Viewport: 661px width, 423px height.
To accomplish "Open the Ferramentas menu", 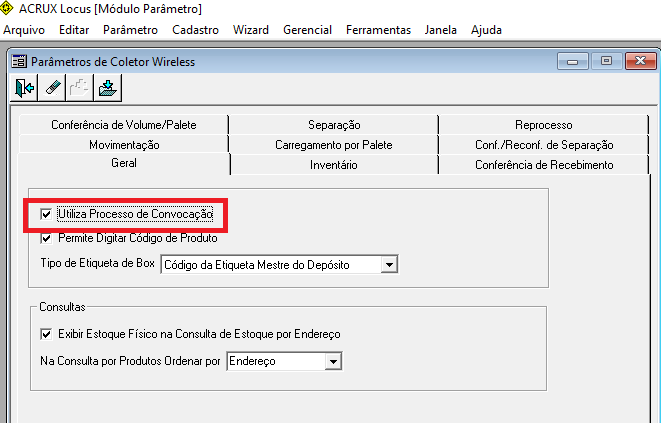I will coord(378,30).
